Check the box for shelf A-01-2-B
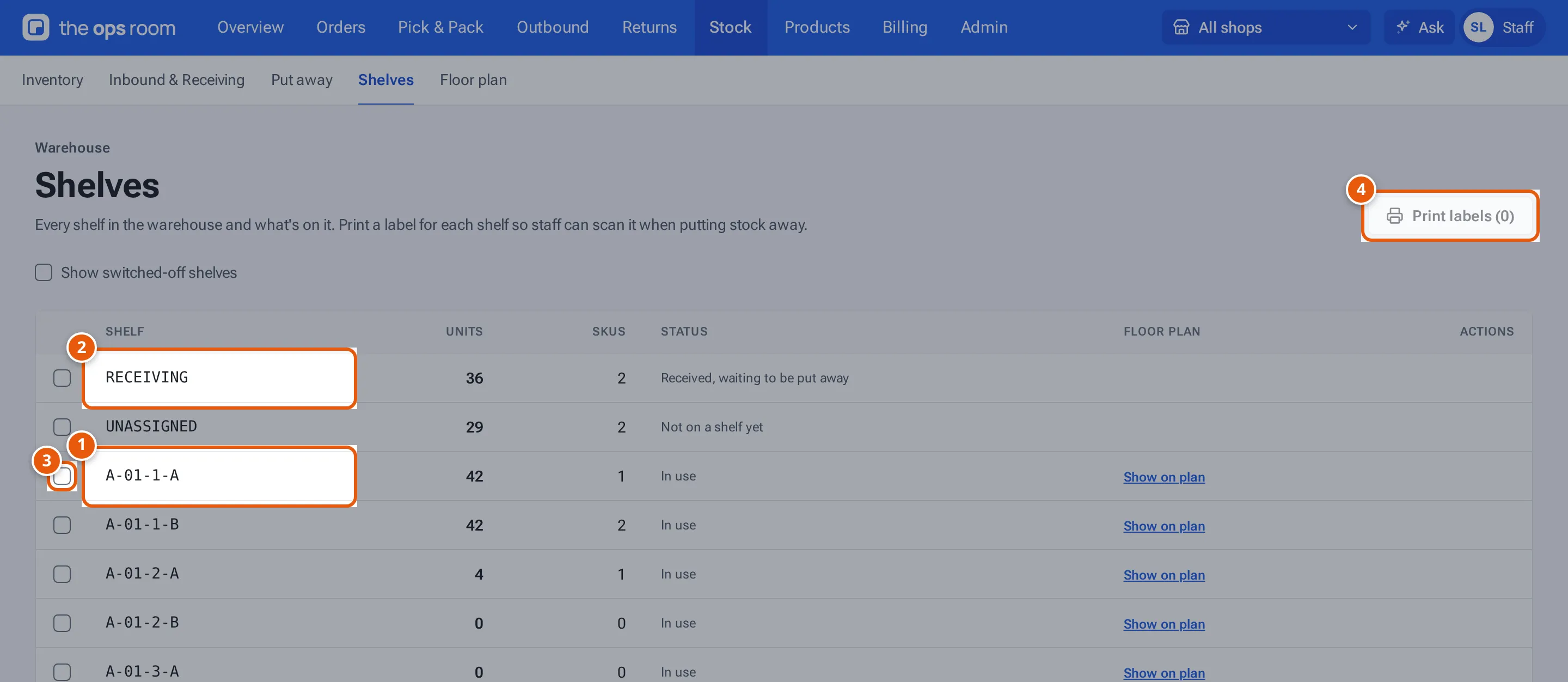This screenshot has width=1568, height=682. point(62,623)
